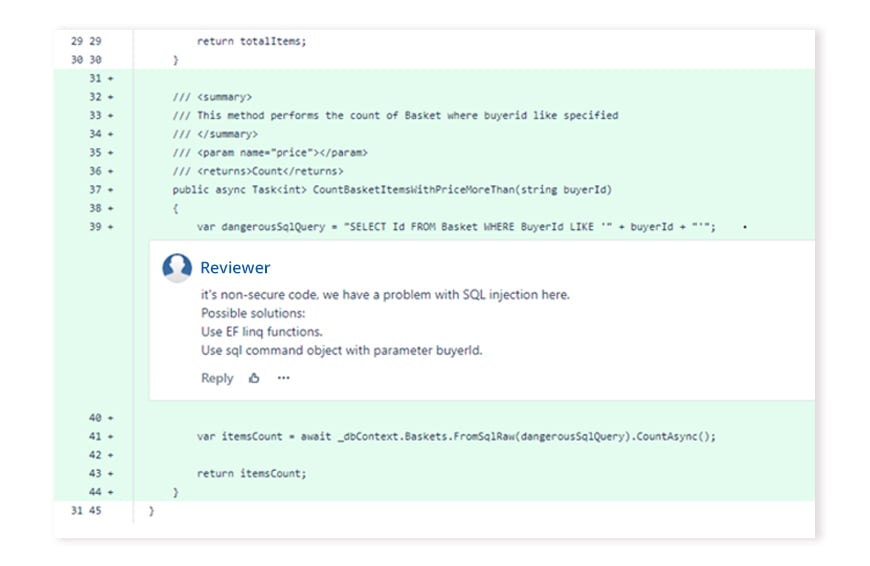Click the CountBasketItemsWithPriceMoreThan method signature
This screenshot has height=566, width=870.
392,190
